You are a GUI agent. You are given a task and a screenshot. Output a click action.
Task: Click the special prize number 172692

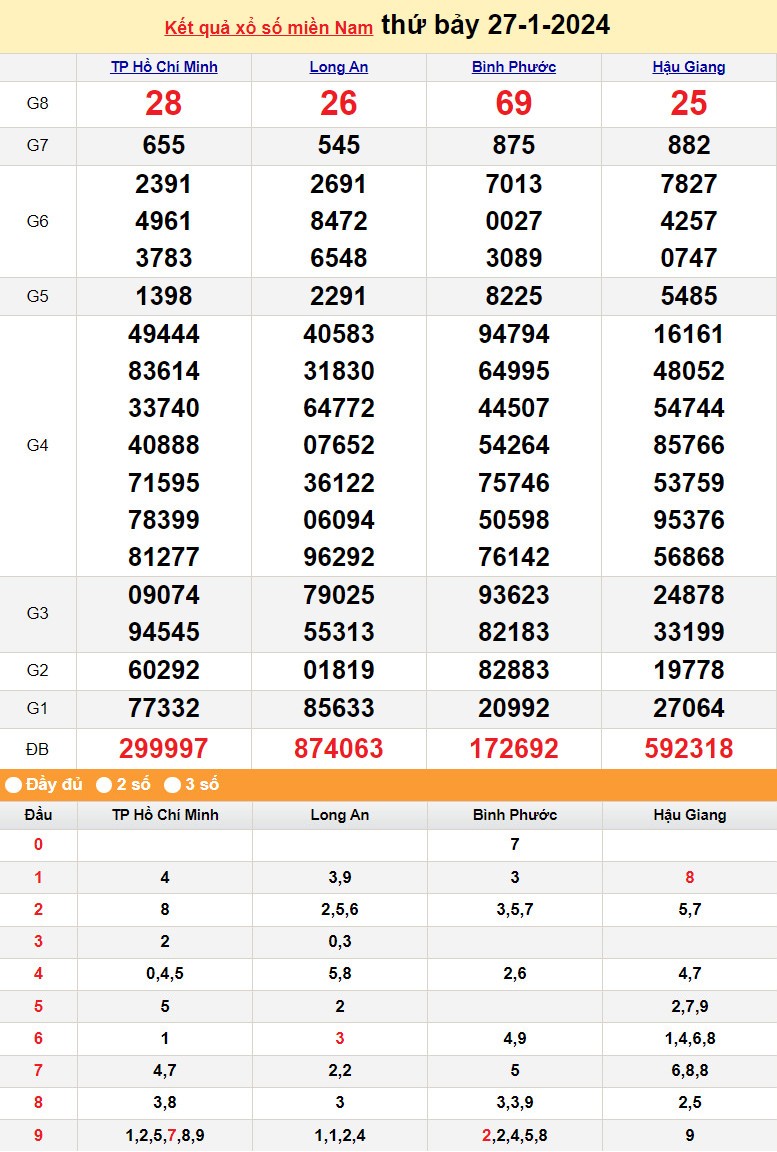pyautogui.click(x=514, y=748)
